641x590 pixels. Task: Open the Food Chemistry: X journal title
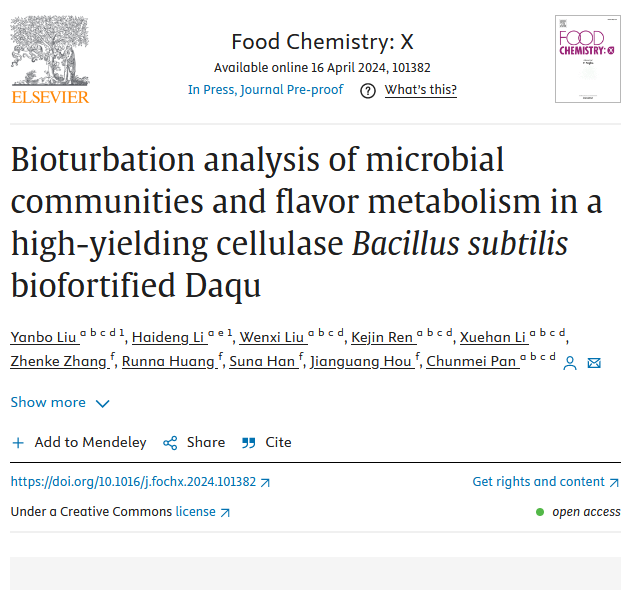tap(322, 42)
